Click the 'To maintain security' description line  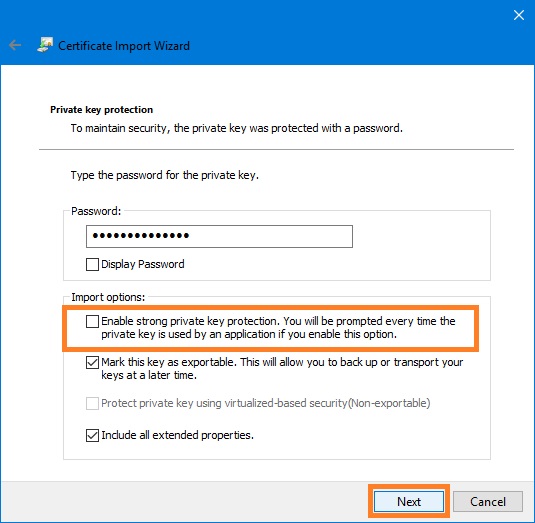click(236, 128)
